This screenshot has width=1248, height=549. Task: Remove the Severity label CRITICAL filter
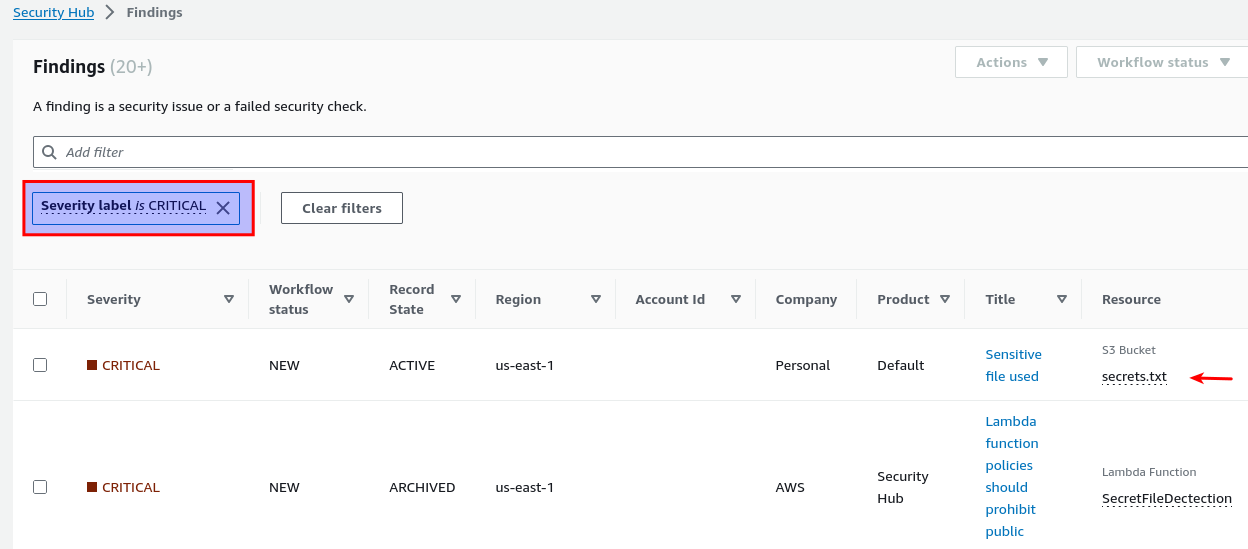tap(223, 208)
